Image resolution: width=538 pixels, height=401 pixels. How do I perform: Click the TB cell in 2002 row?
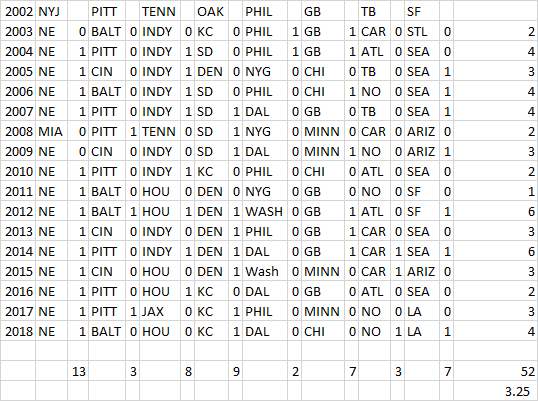tap(375, 12)
